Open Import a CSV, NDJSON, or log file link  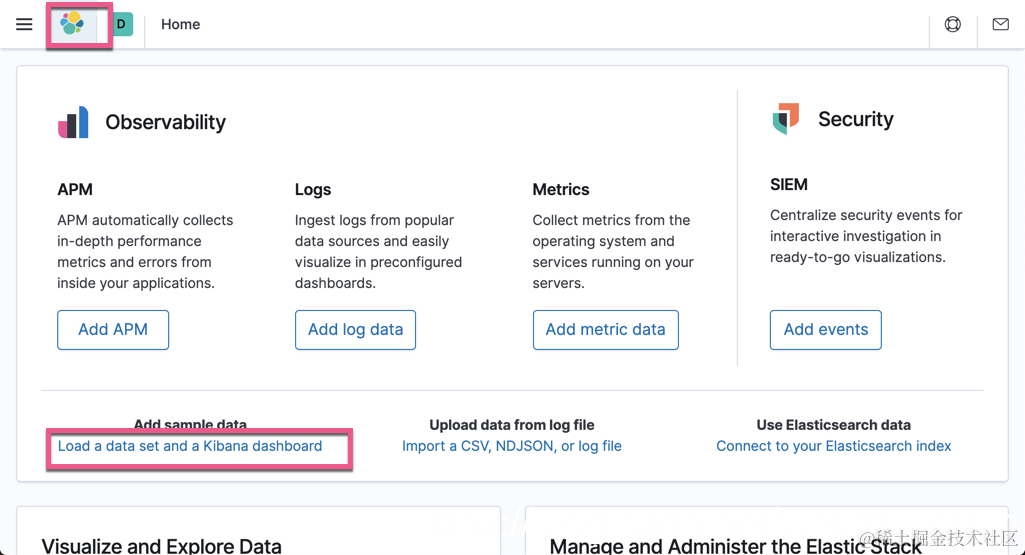pyautogui.click(x=512, y=446)
